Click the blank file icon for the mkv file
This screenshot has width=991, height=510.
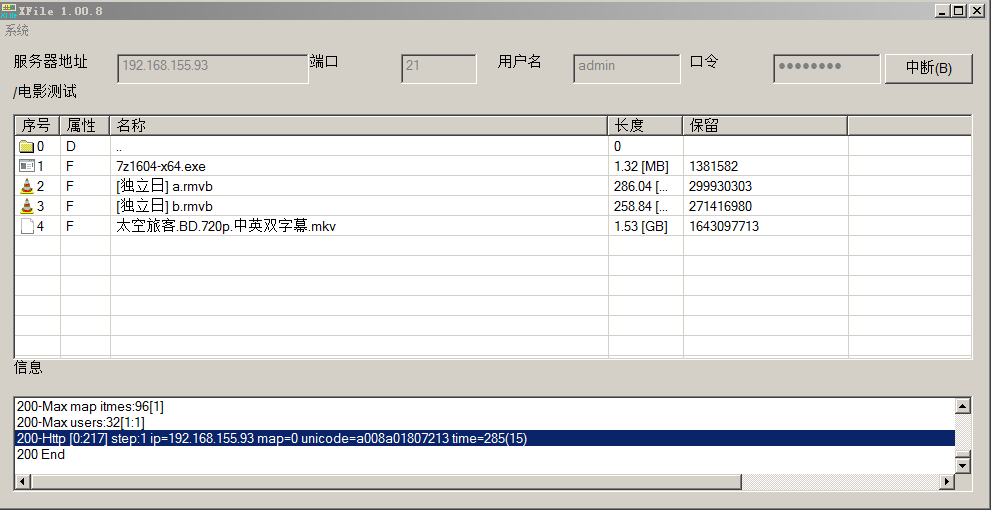27,226
